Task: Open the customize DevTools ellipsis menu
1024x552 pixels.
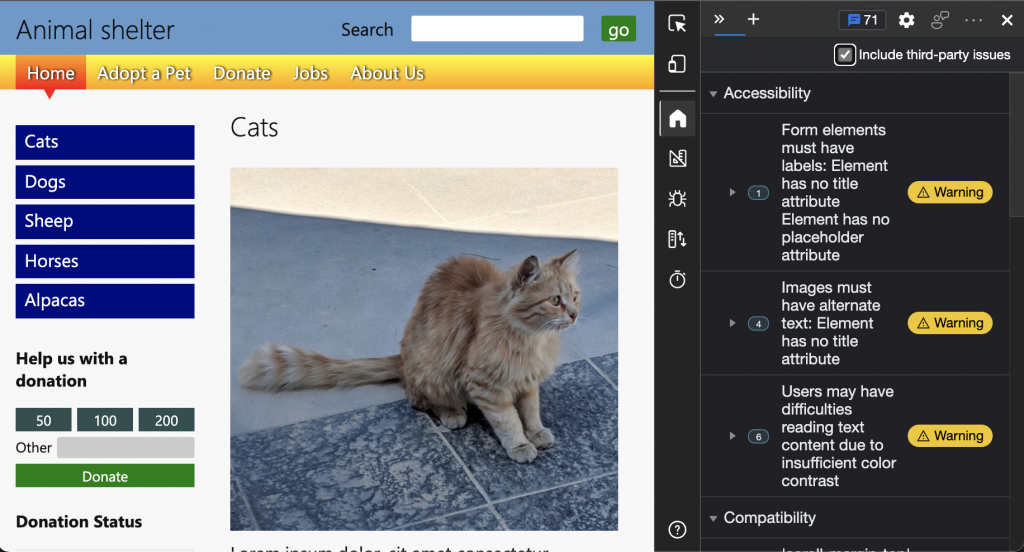Action: coord(974,20)
